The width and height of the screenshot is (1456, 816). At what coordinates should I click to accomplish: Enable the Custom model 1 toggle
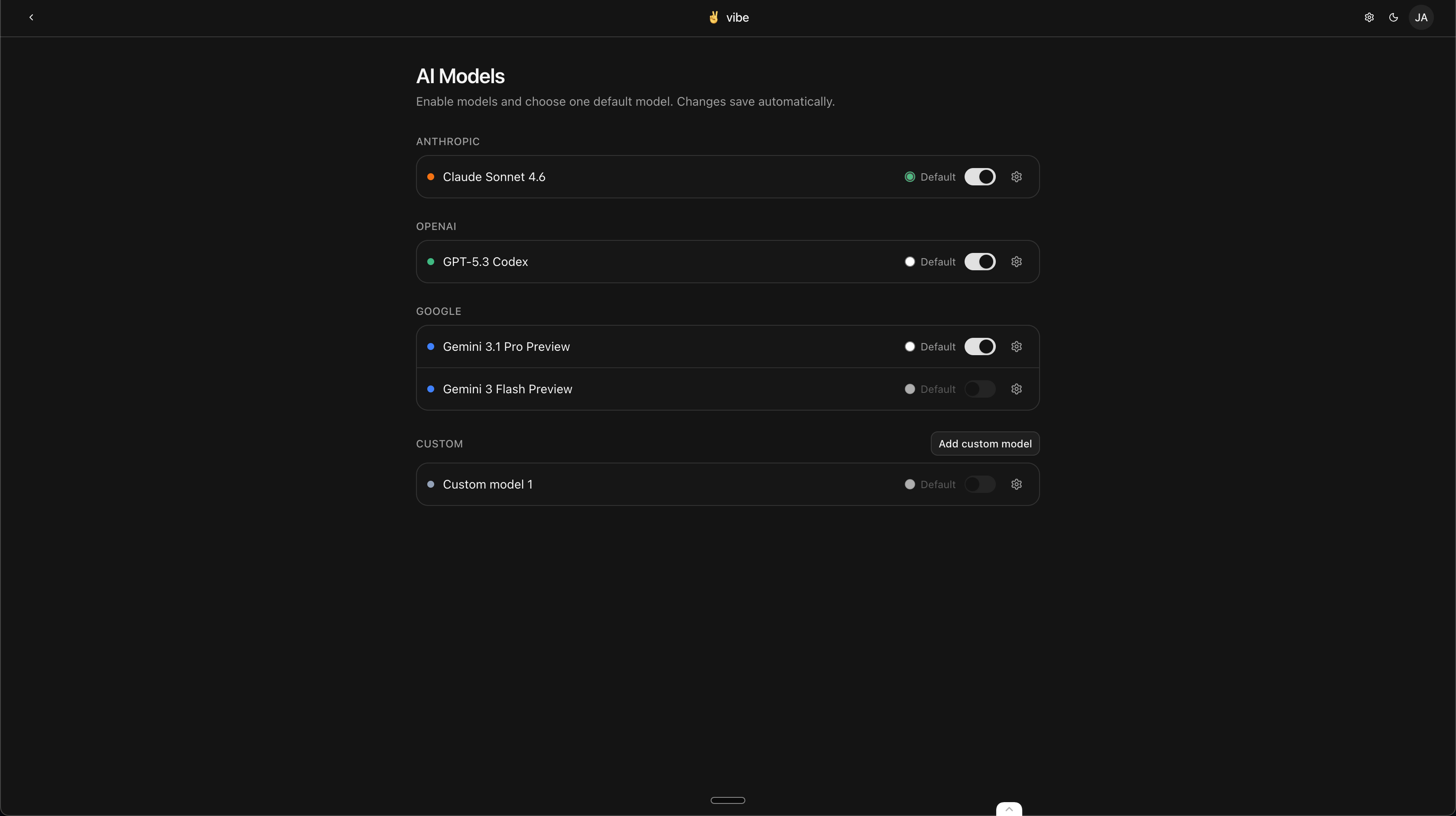coord(979,484)
